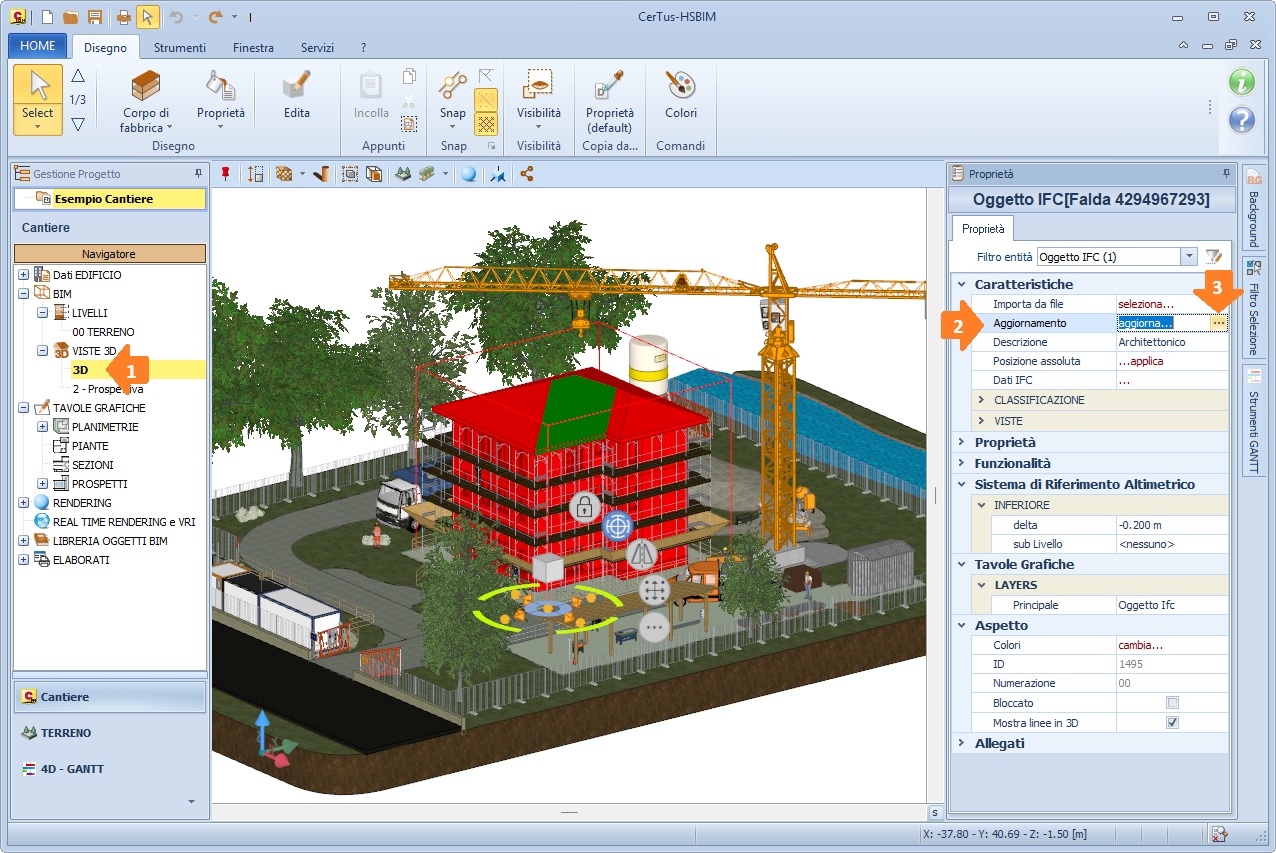Screen dimensions: 1276x853
Task: Click the Aggiornamento ellipsis button
Action: (1218, 323)
